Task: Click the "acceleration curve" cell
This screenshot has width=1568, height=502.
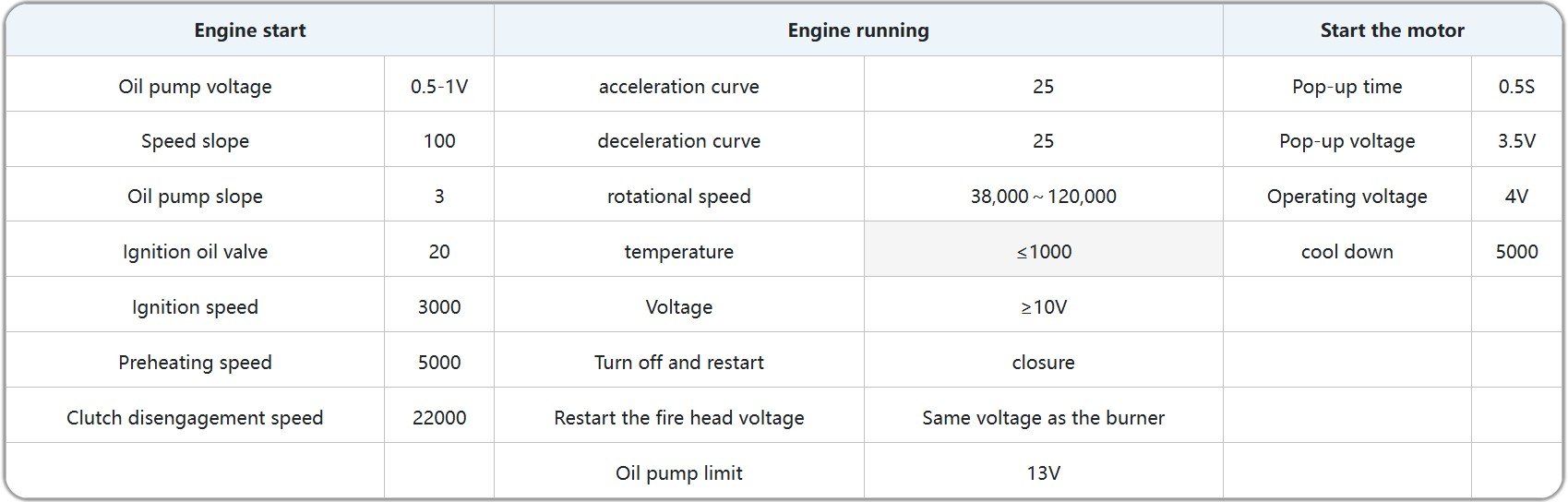Action: click(x=678, y=87)
